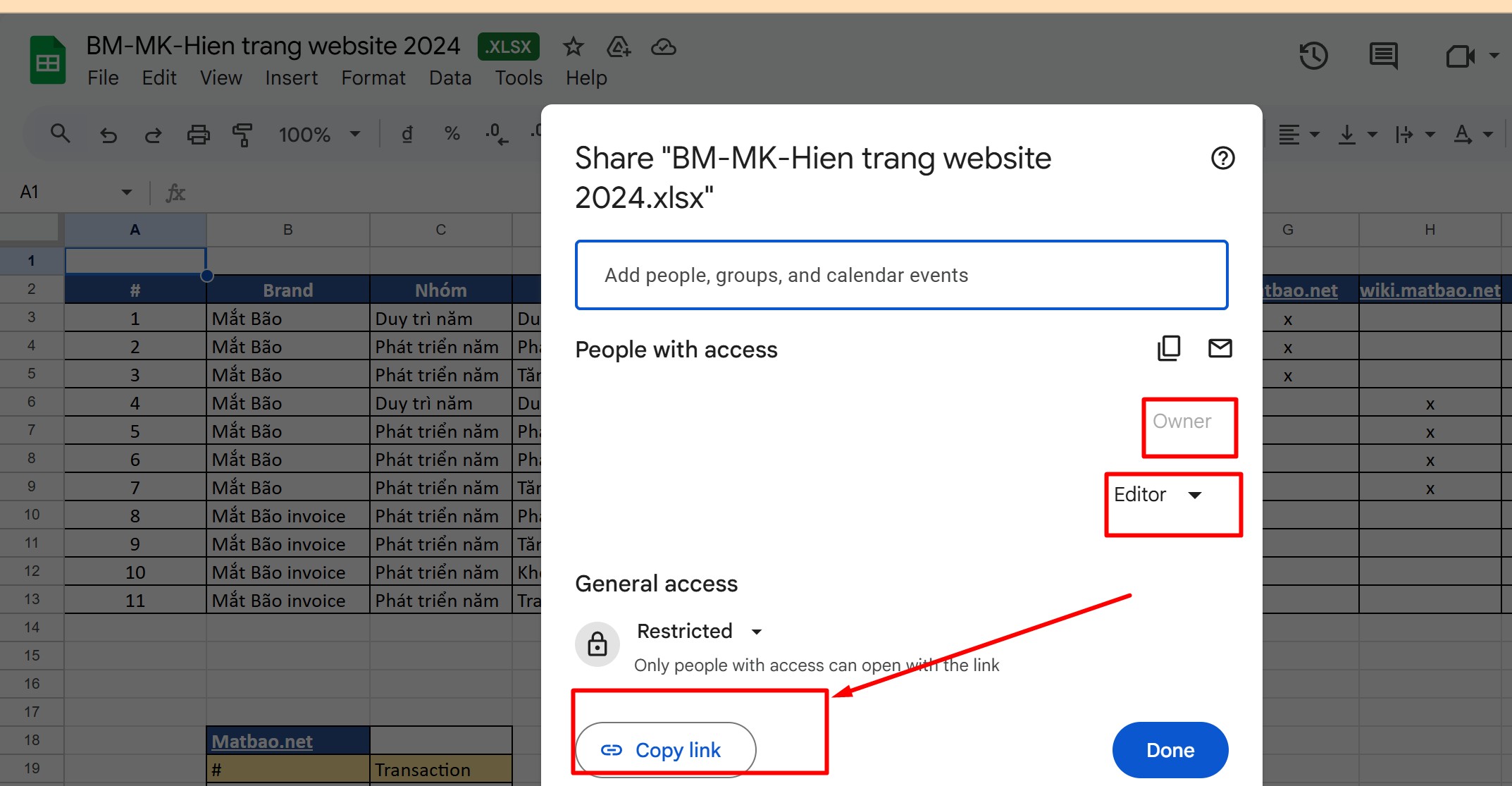Expand the meeting options arrow
1512x786 pixels.
pyautogui.click(x=1494, y=56)
